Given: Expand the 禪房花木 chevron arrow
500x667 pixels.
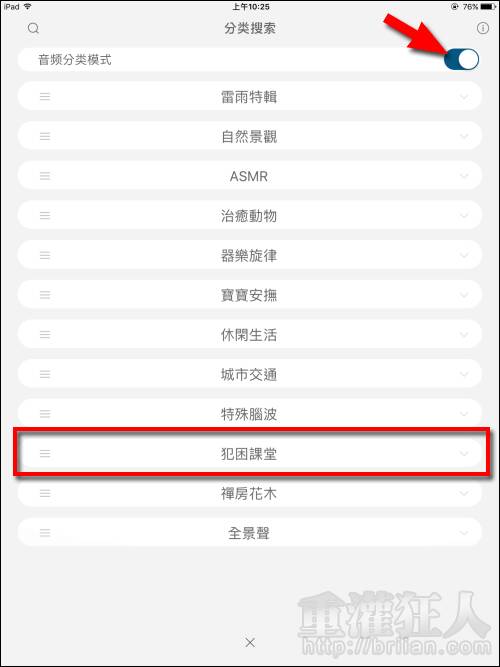Looking at the screenshot, I should (464, 493).
